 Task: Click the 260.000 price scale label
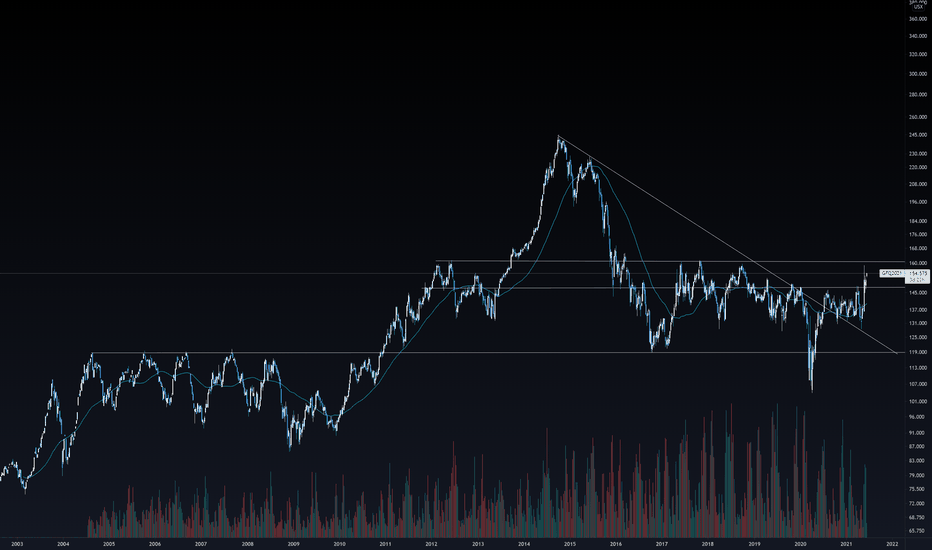[918, 117]
